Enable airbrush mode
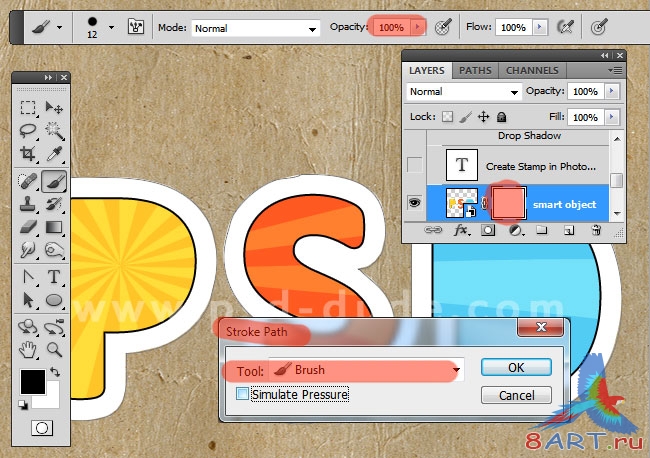 pyautogui.click(x=565, y=27)
